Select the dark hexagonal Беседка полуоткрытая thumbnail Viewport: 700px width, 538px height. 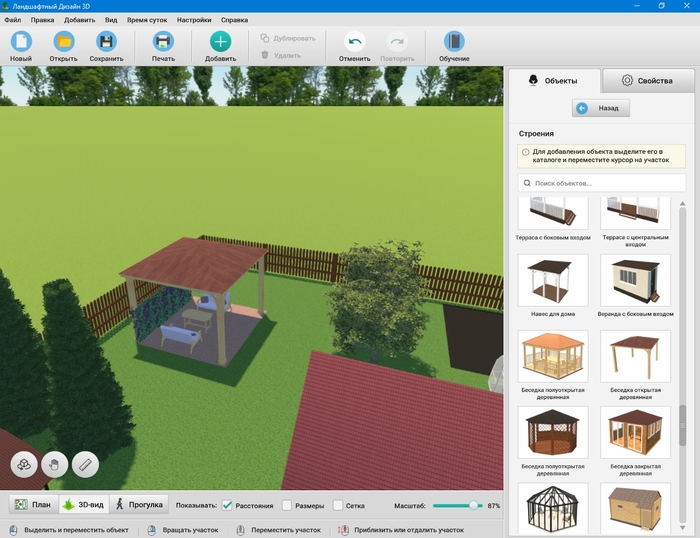click(x=553, y=432)
